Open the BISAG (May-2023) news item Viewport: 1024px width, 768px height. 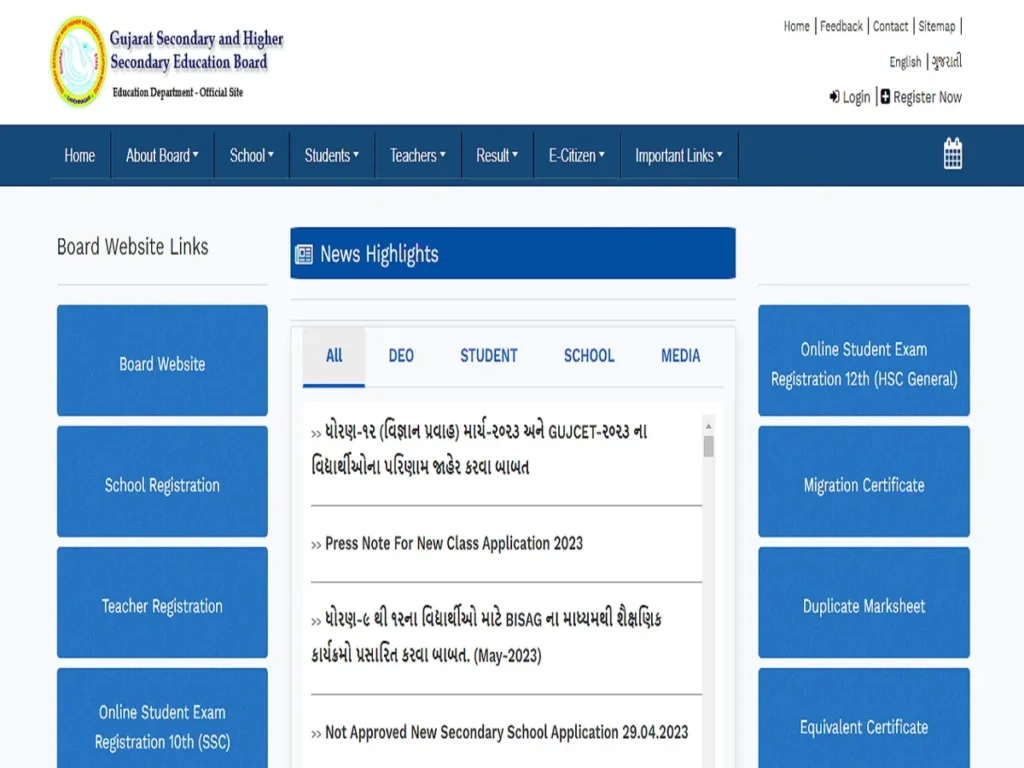point(487,637)
